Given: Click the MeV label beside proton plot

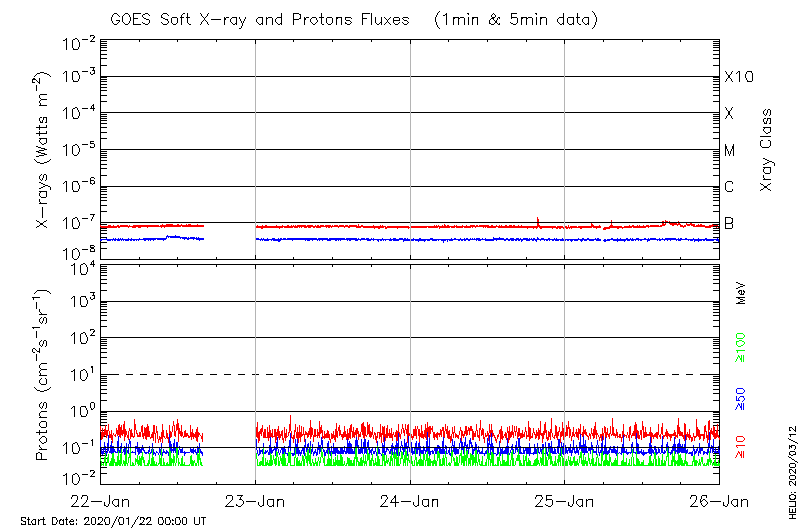Looking at the screenshot, I should [x=742, y=293].
